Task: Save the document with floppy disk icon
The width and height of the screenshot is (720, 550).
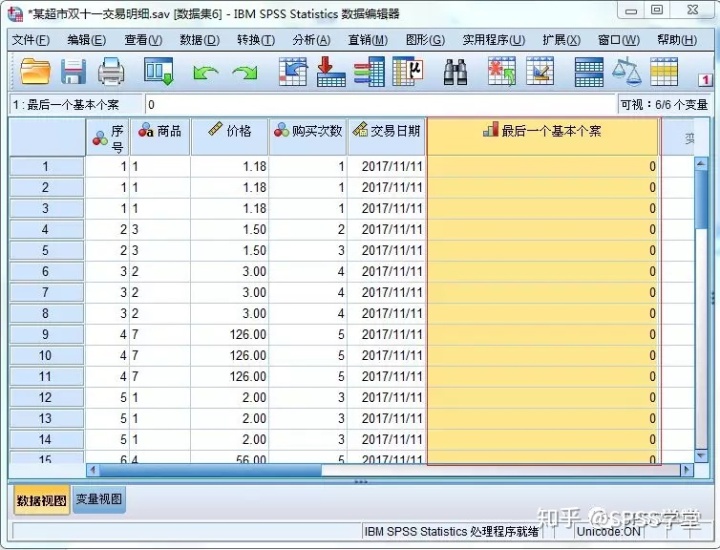Action: point(73,71)
